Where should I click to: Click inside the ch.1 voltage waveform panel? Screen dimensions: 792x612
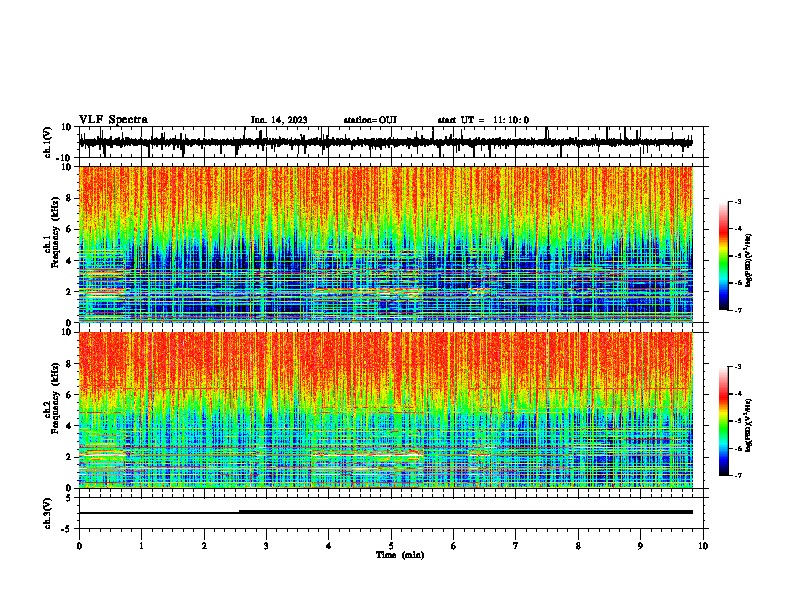(x=391, y=142)
